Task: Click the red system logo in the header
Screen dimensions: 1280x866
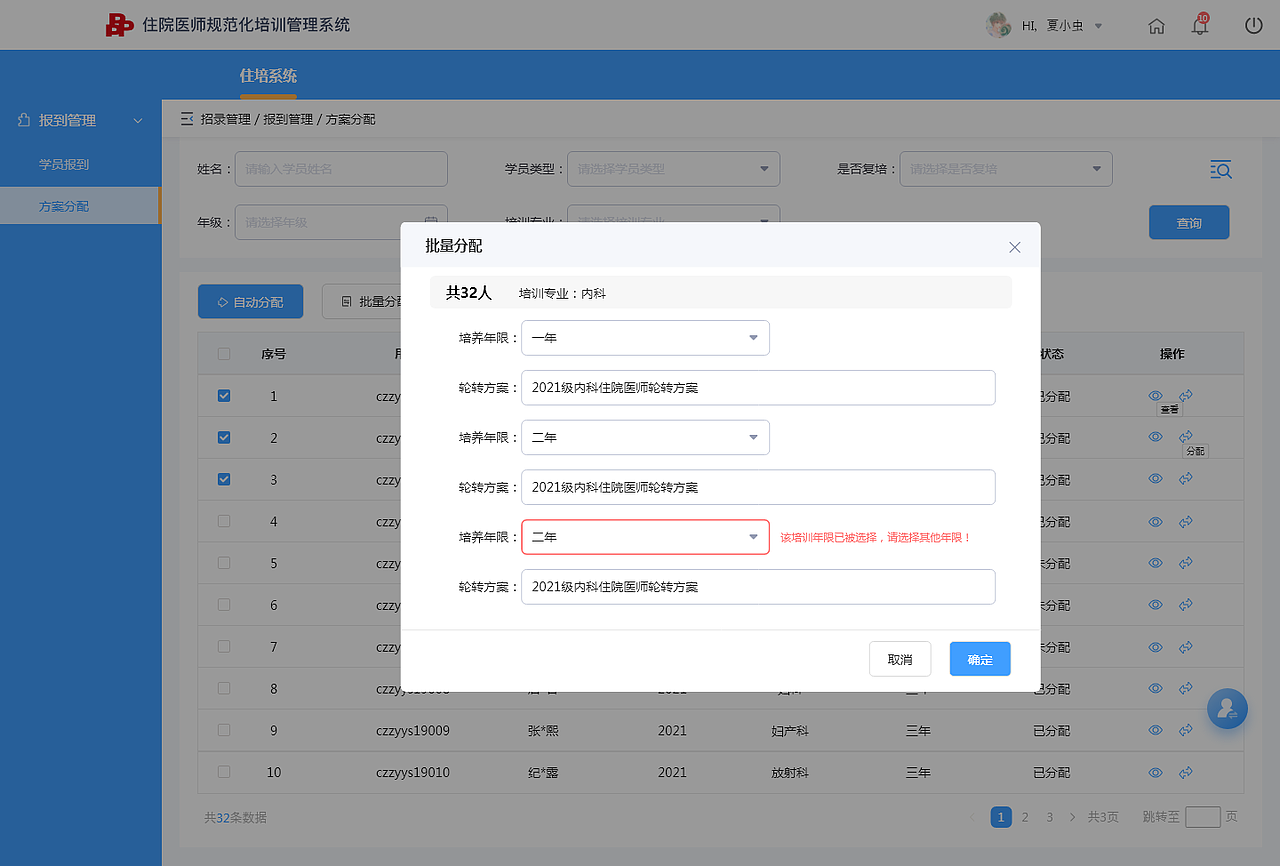Action: pyautogui.click(x=119, y=25)
